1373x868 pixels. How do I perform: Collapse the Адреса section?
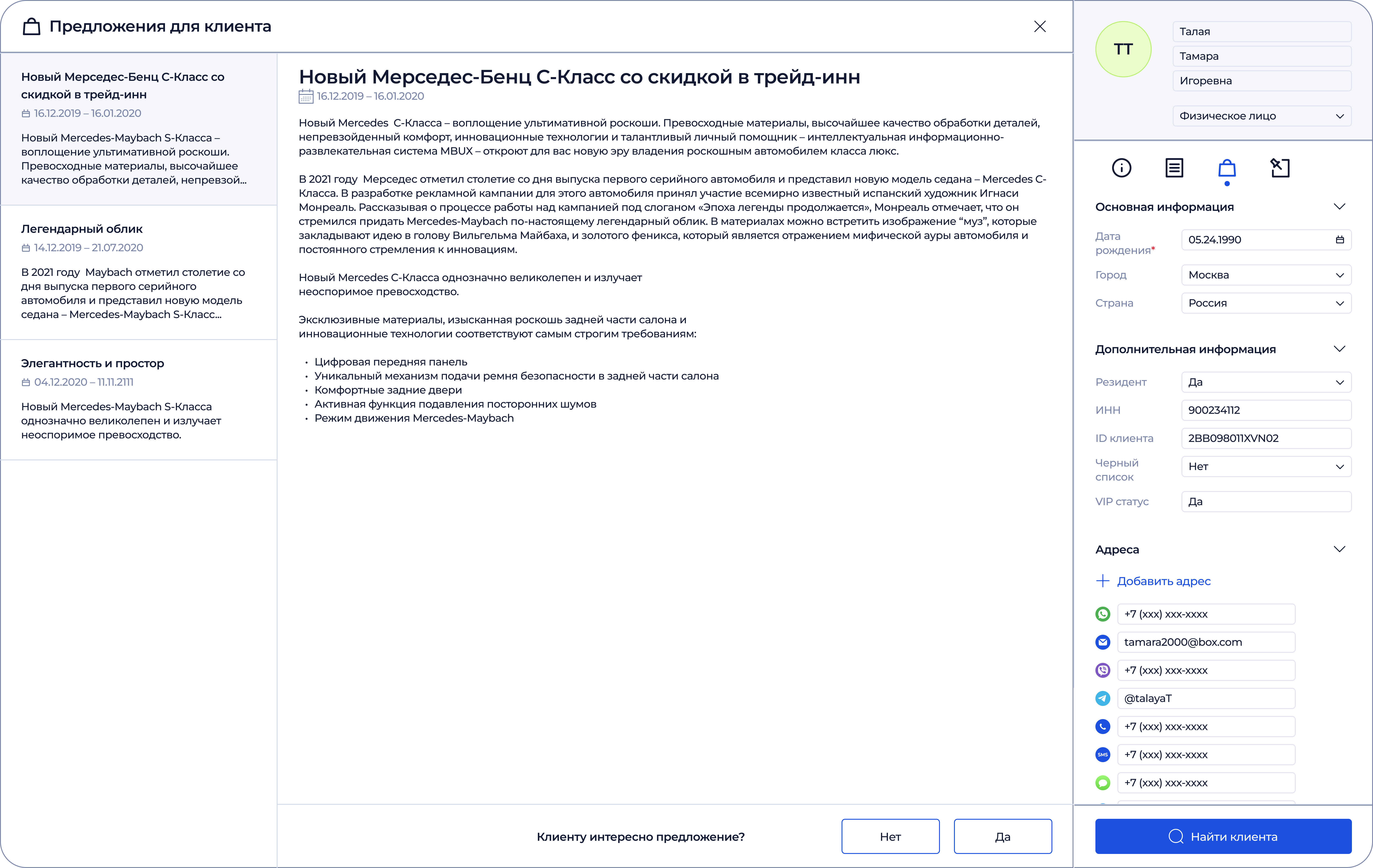1339,549
